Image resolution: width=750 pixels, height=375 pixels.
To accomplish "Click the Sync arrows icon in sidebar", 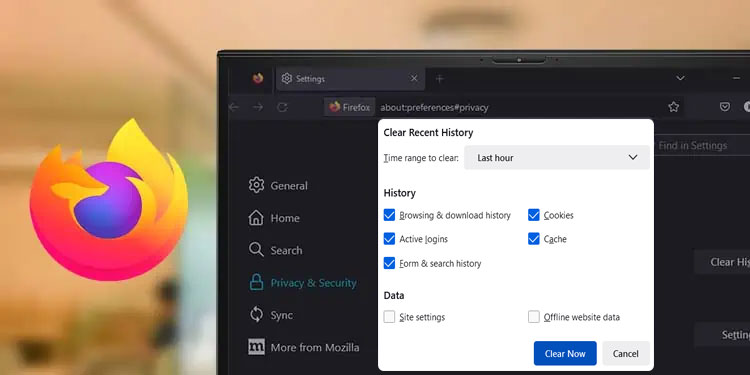I will (256, 315).
